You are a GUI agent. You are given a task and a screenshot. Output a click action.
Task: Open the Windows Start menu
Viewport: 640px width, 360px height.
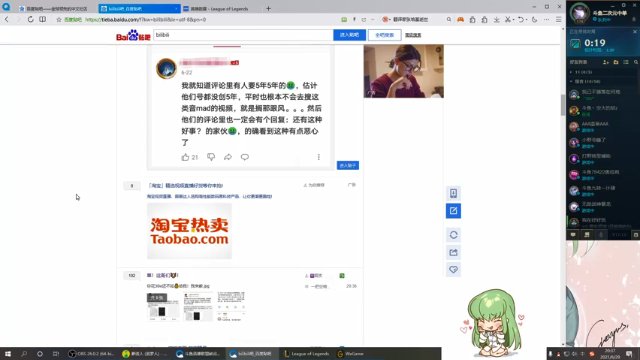point(8,353)
